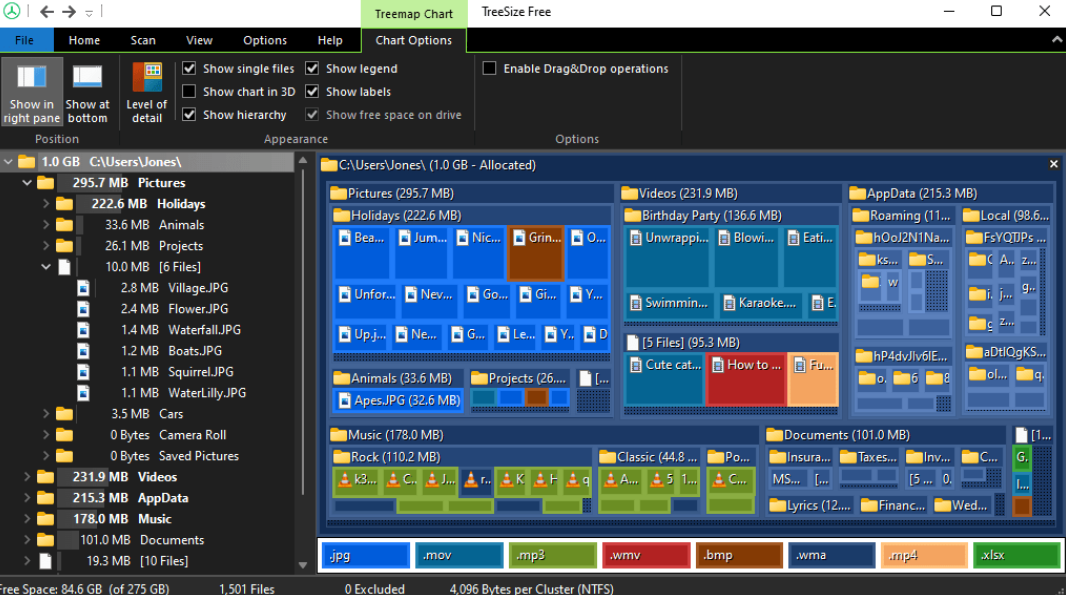
Task: Select the Chart Options tab
Action: [413, 40]
